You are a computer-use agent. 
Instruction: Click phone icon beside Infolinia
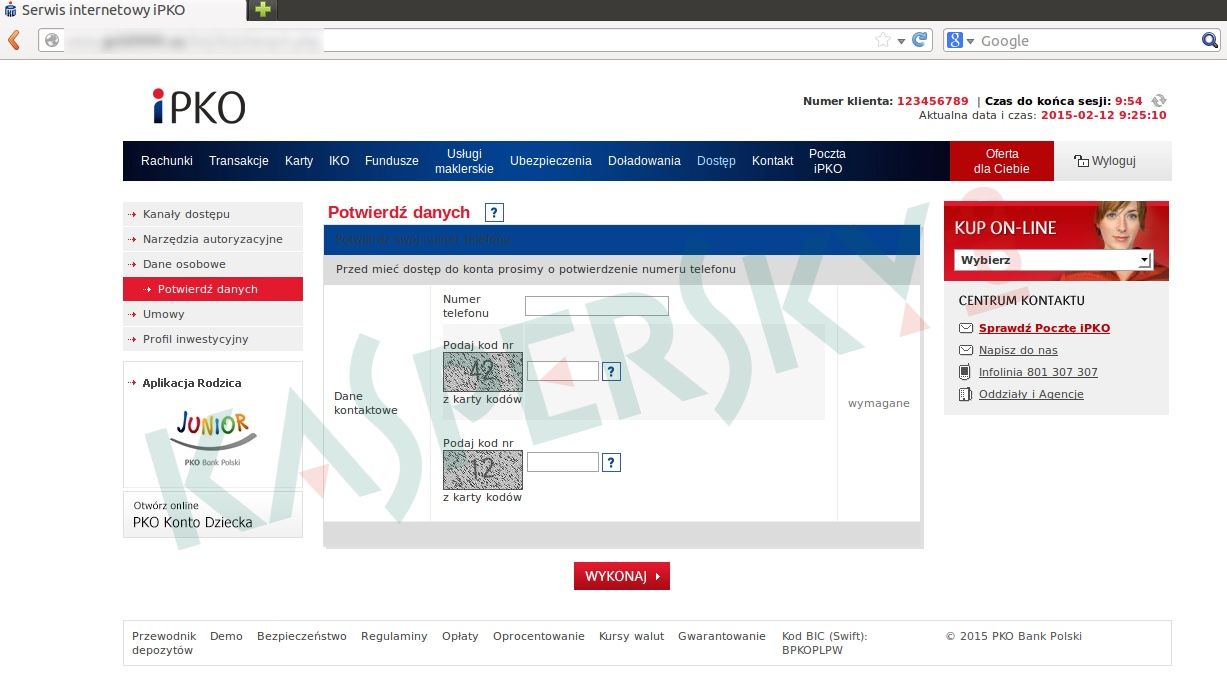coord(965,372)
